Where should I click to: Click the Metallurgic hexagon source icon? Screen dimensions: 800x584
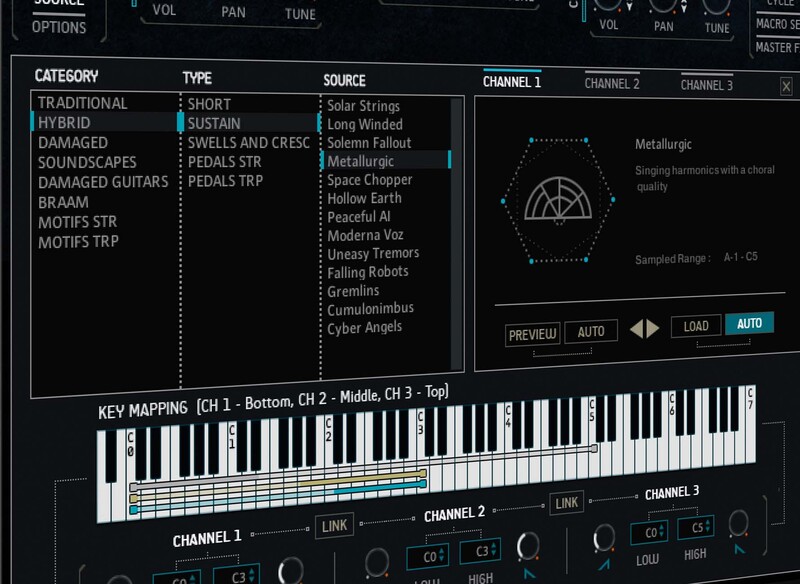(x=559, y=201)
